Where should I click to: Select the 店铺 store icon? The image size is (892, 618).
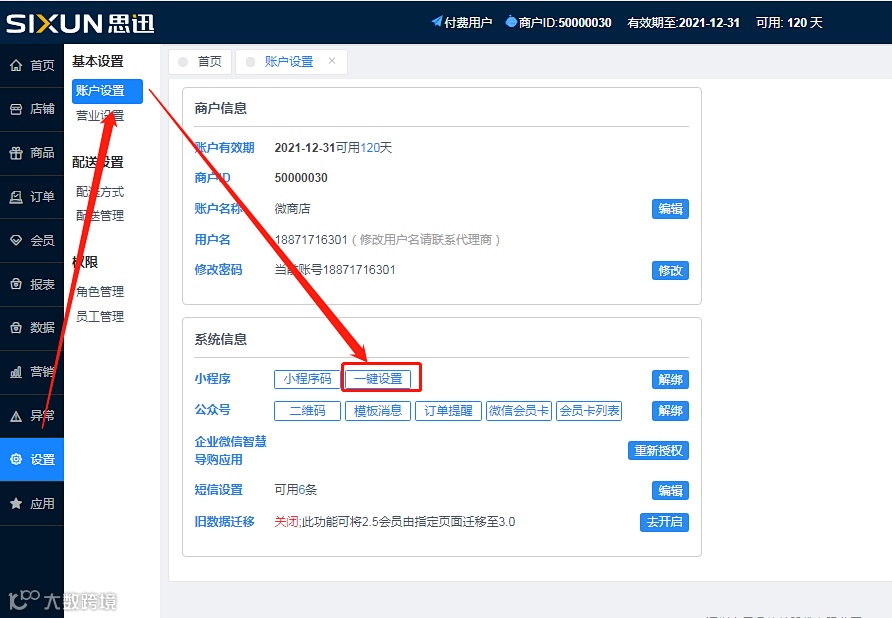(32, 108)
